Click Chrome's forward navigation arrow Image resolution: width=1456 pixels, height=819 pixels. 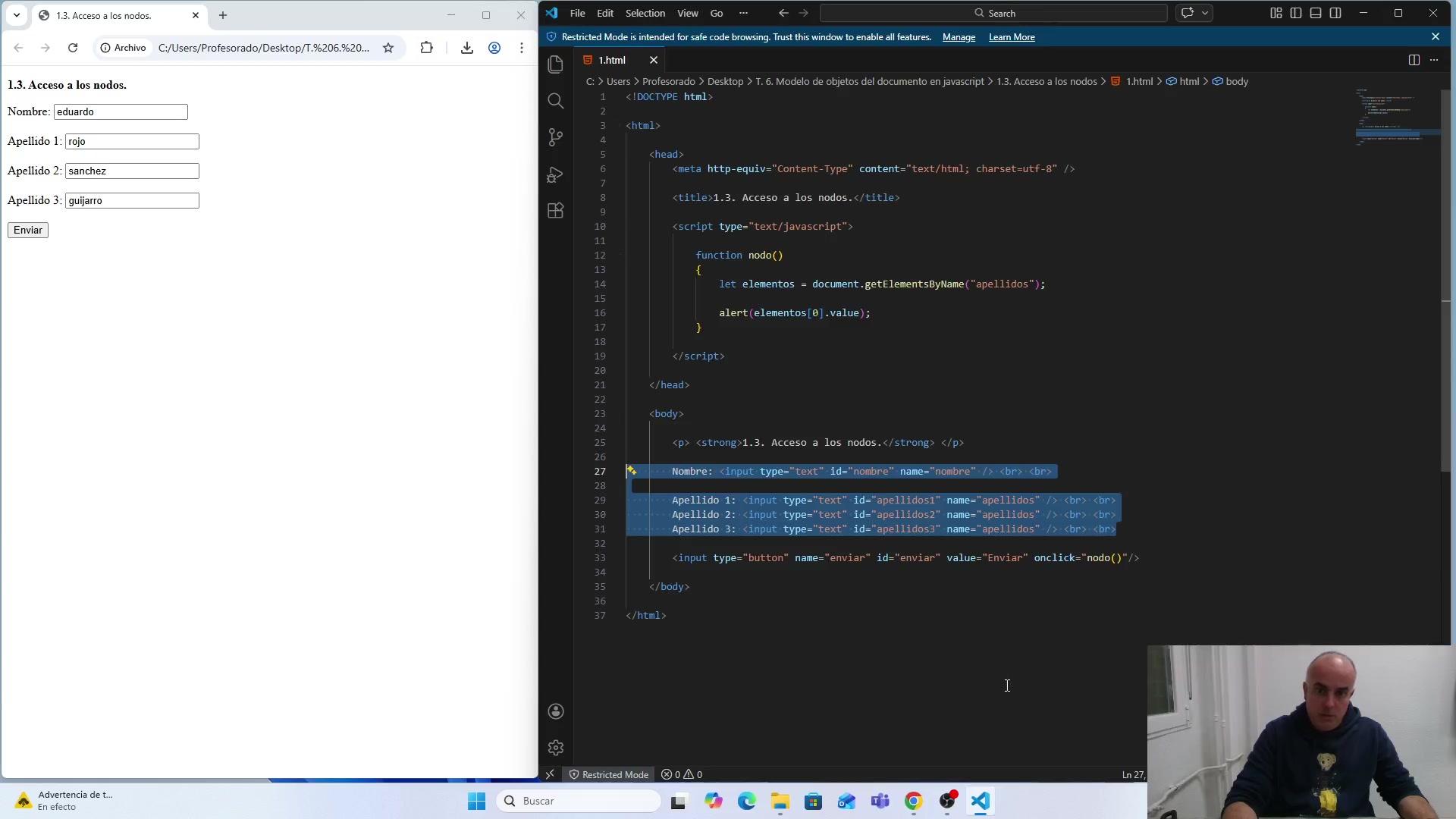point(45,48)
